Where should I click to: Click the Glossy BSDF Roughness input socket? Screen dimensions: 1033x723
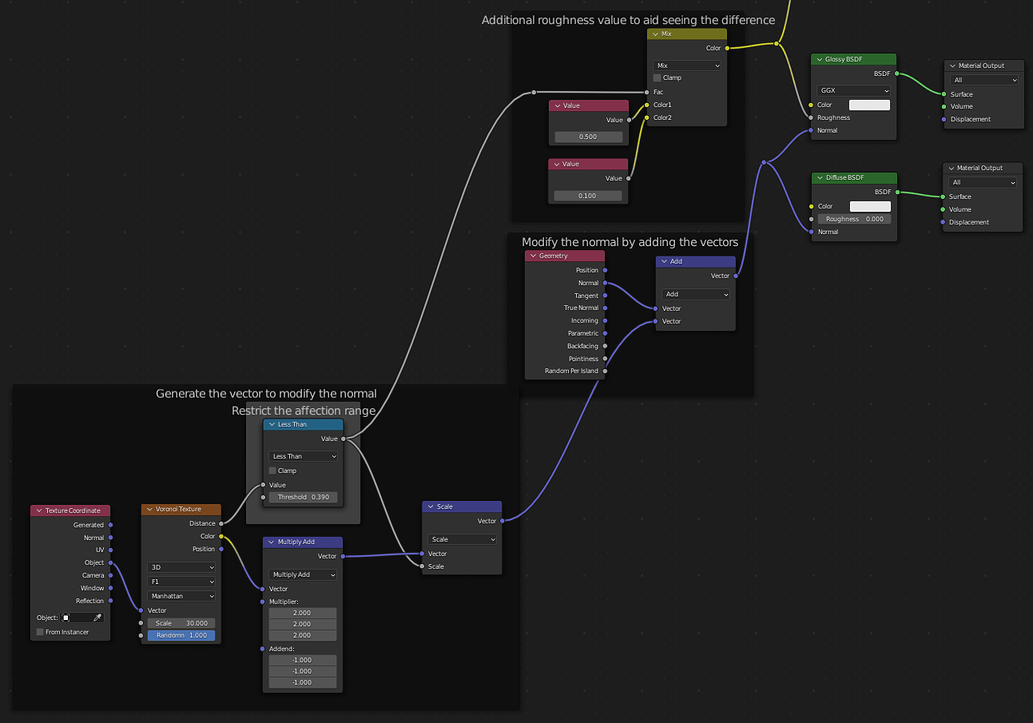811,118
